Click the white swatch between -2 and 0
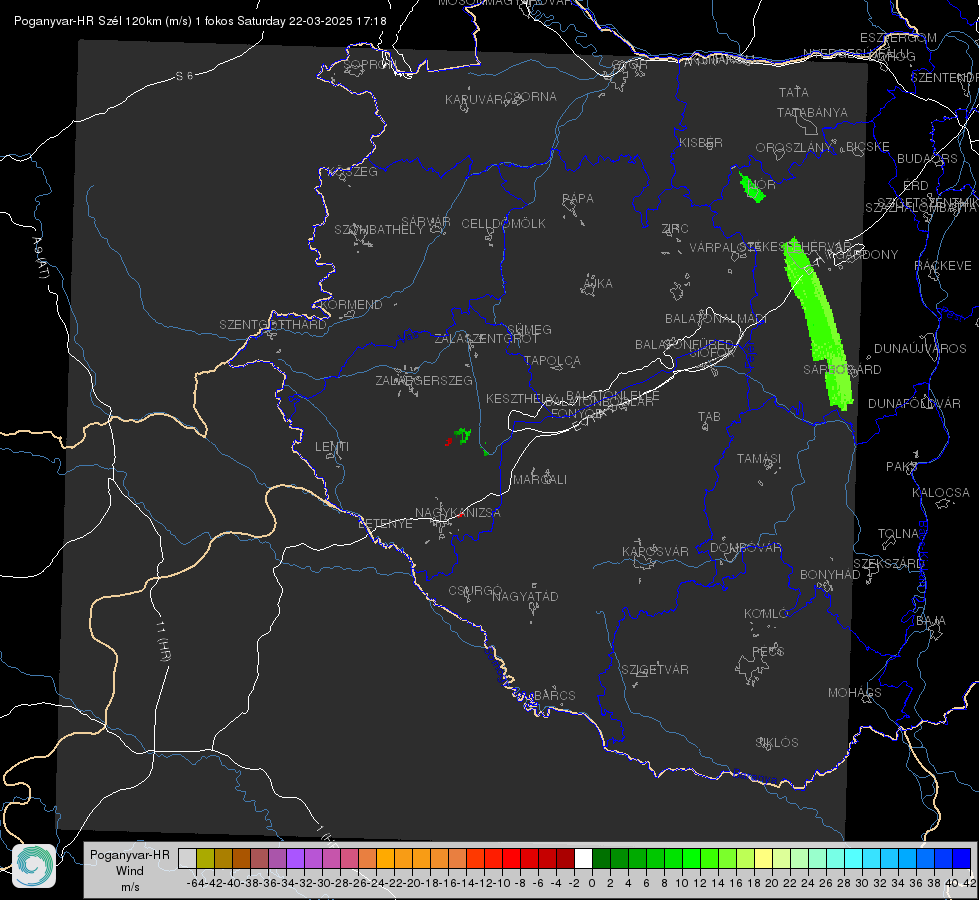This screenshot has height=900, width=979. (x=583, y=858)
